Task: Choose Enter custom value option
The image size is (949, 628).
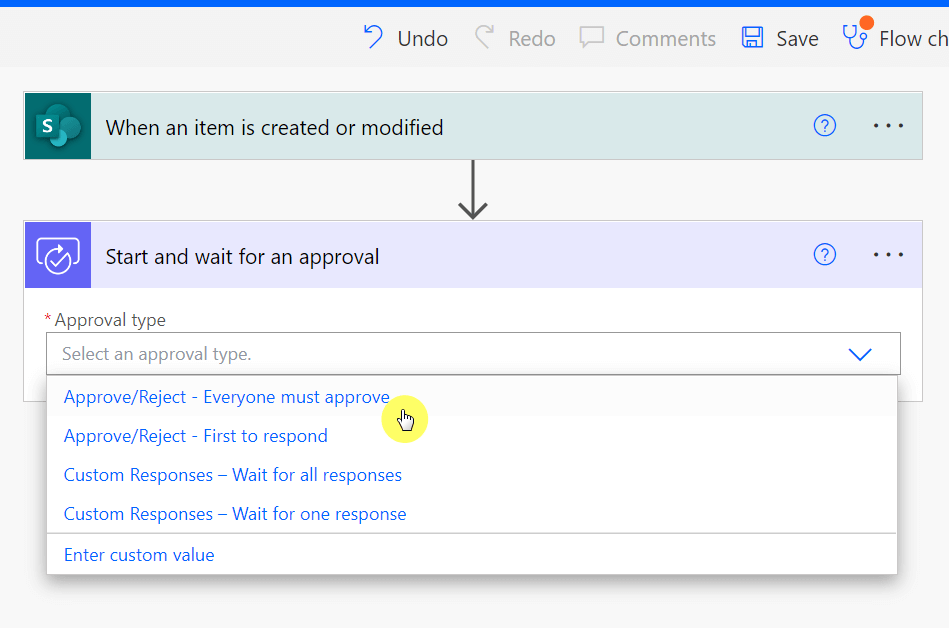Action: 471,555
